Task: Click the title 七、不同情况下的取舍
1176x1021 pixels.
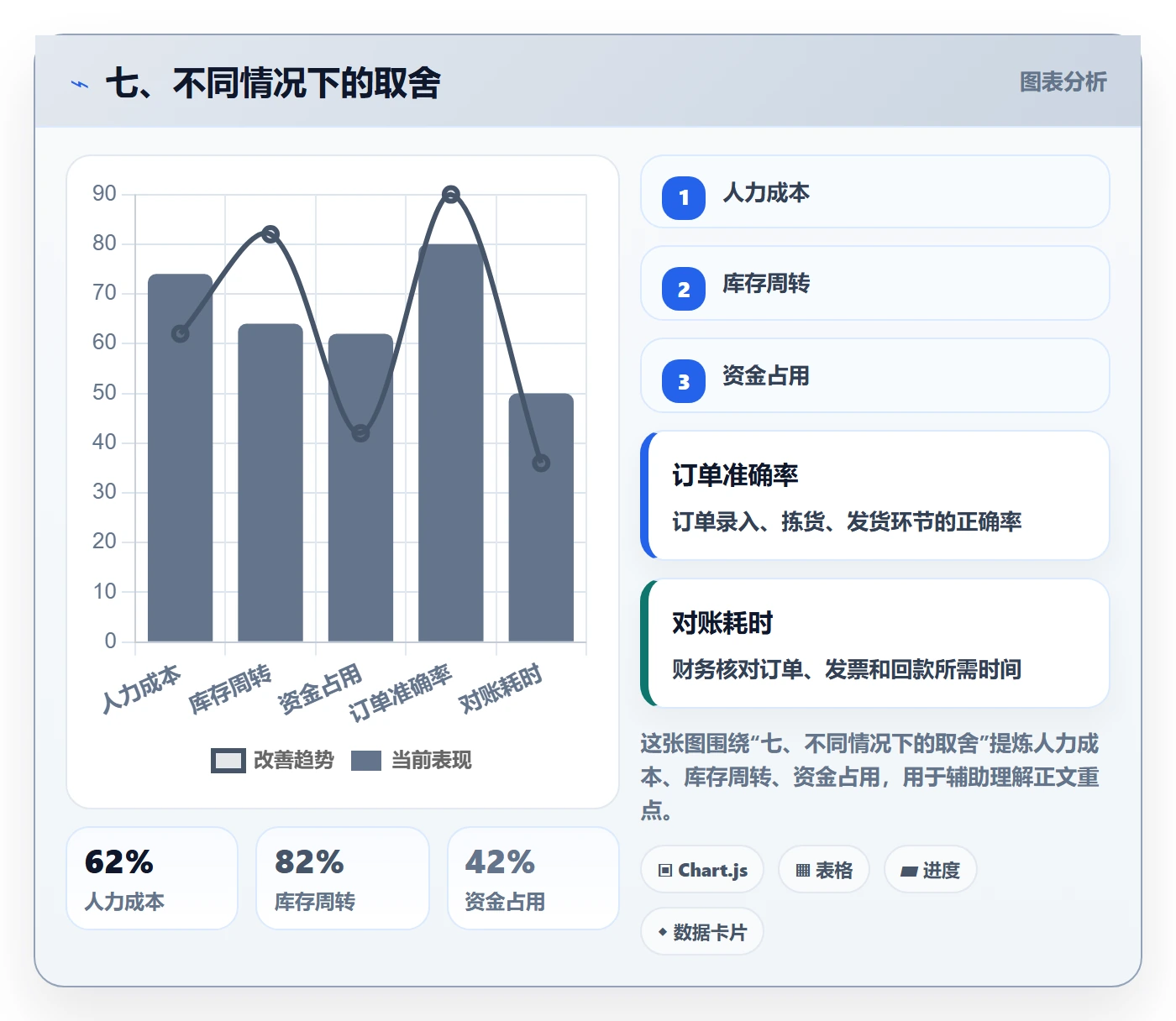Action: click(273, 83)
